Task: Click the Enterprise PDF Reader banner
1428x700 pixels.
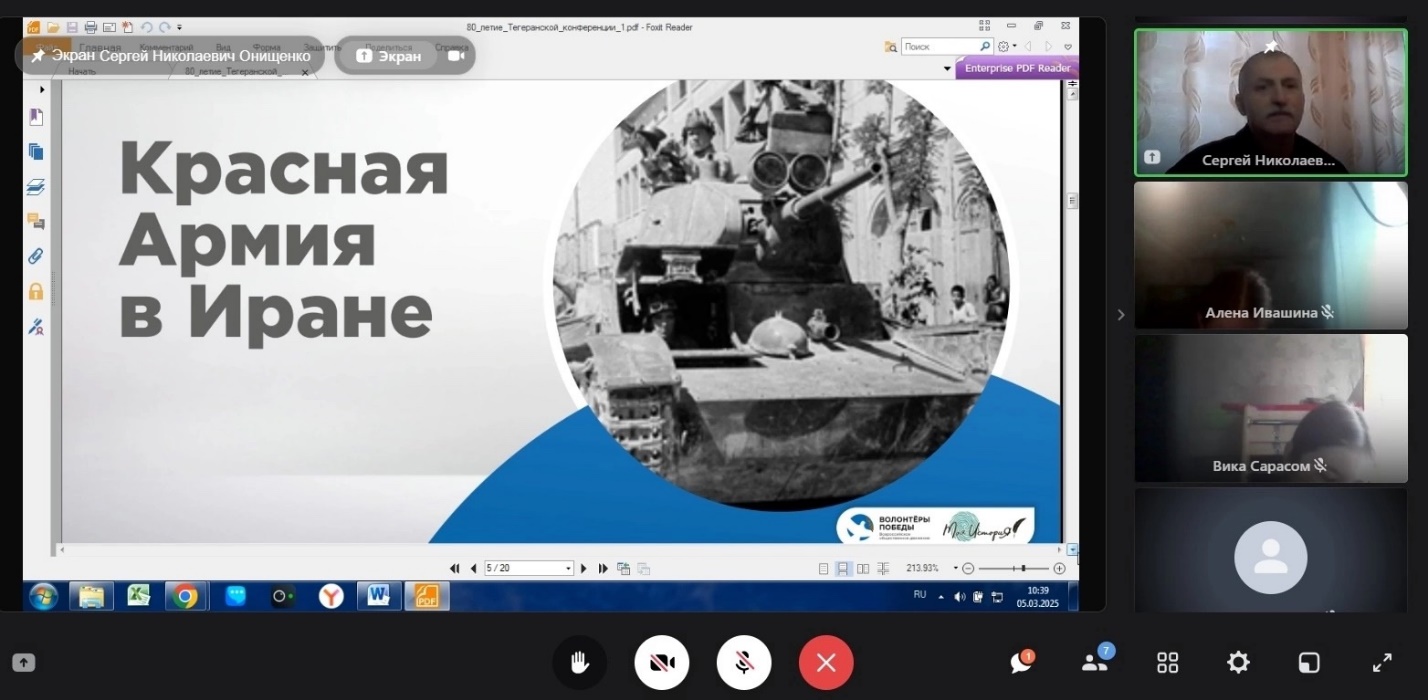Action: point(1016,68)
